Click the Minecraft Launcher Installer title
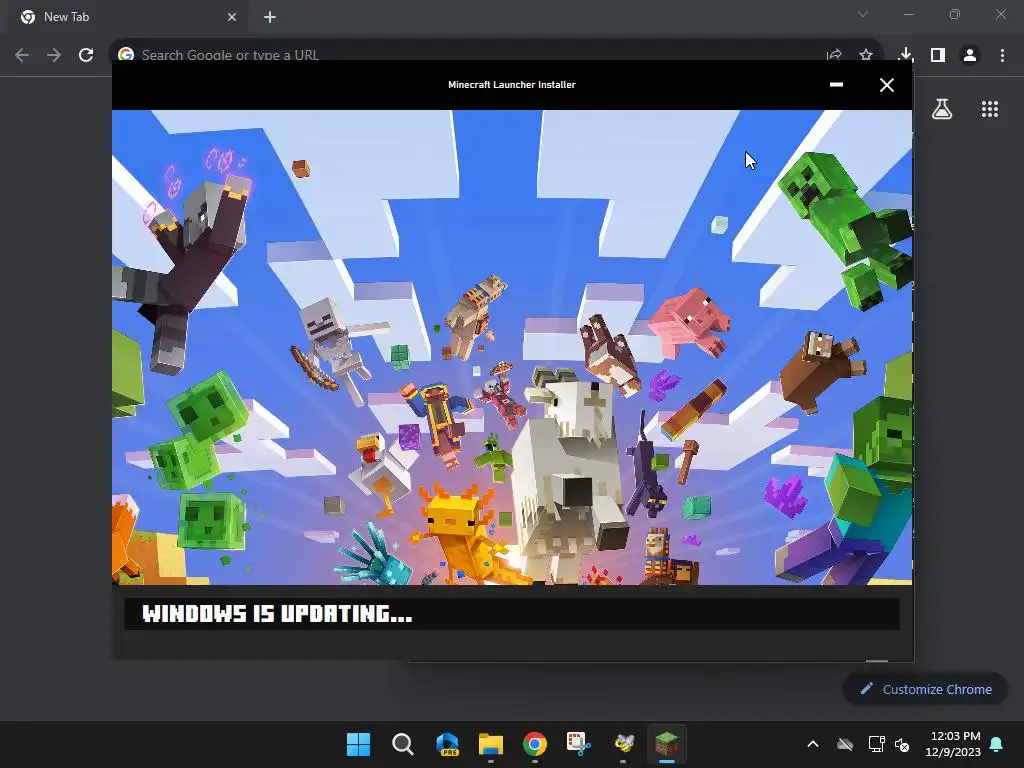 click(x=512, y=84)
